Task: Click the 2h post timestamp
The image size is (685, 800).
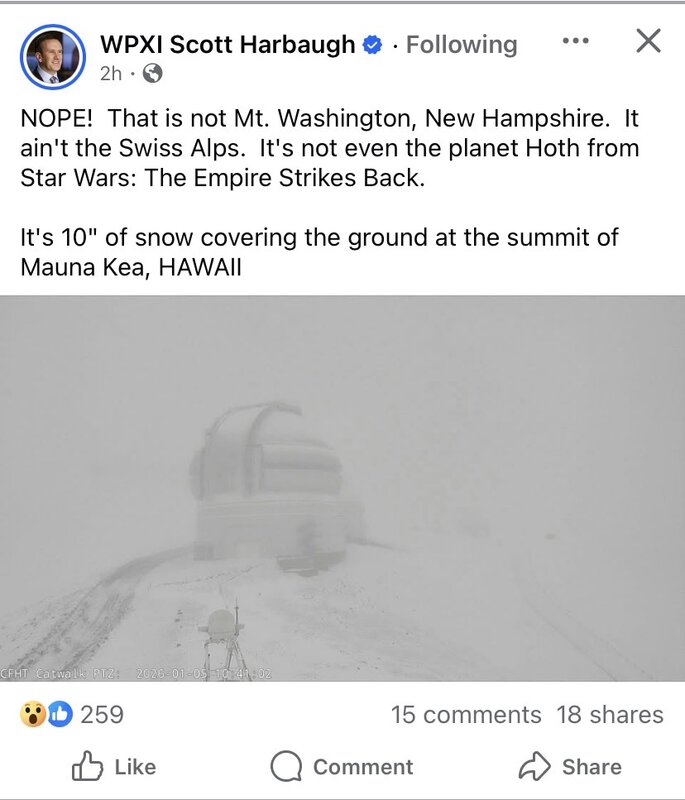Action: (x=110, y=73)
